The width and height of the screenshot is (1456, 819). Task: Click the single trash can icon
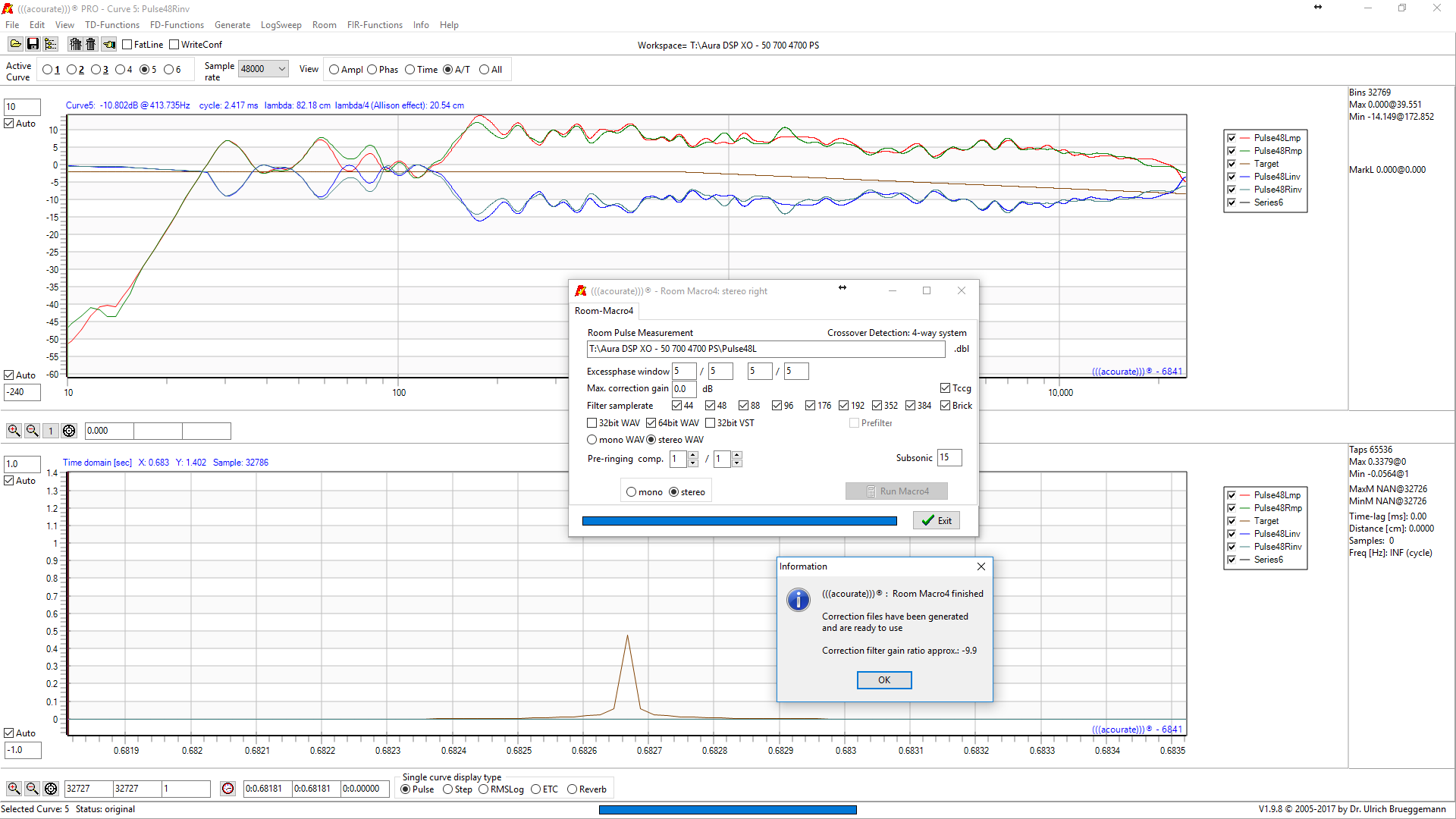click(91, 45)
